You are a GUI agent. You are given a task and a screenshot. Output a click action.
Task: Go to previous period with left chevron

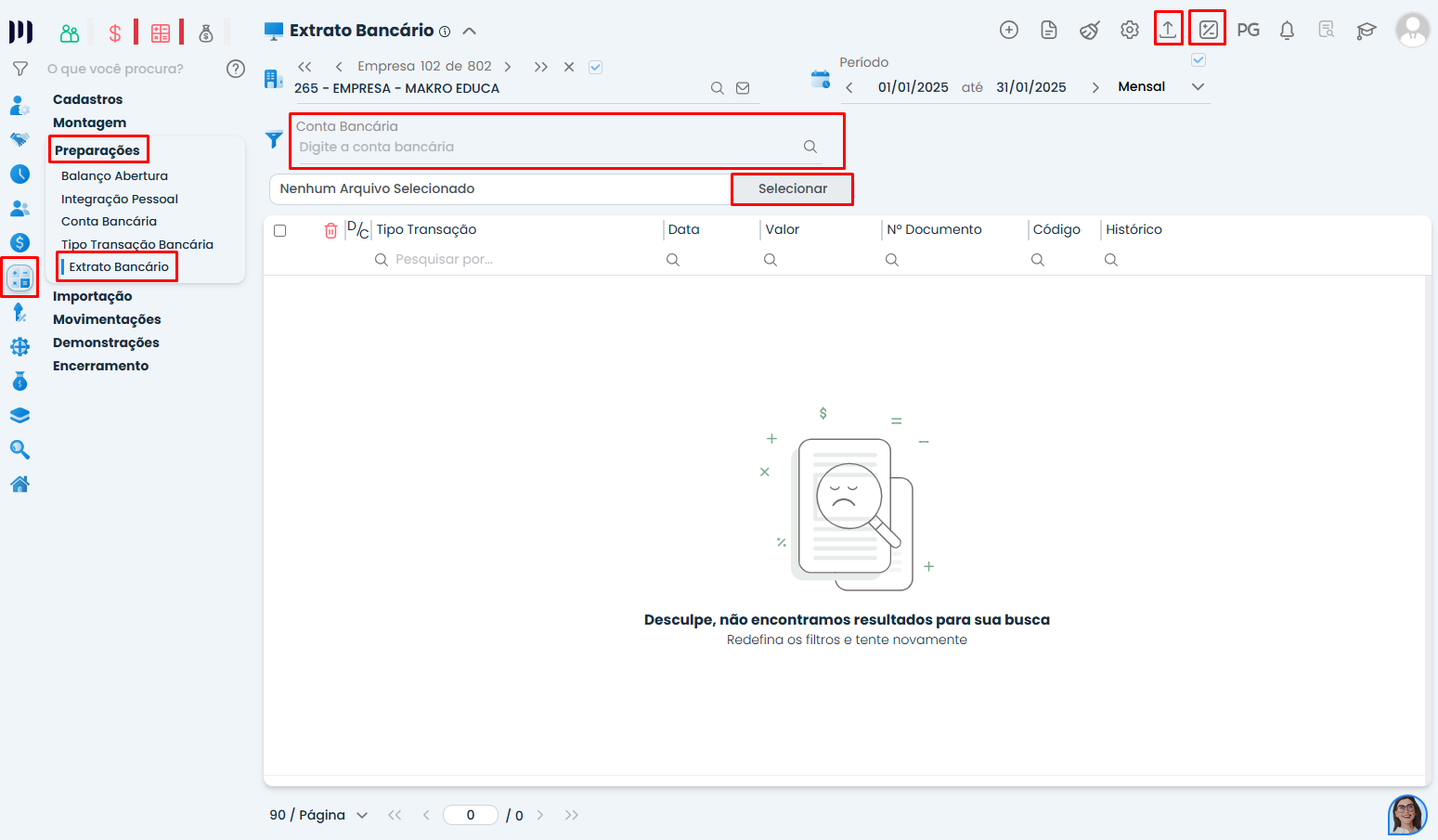point(849,87)
